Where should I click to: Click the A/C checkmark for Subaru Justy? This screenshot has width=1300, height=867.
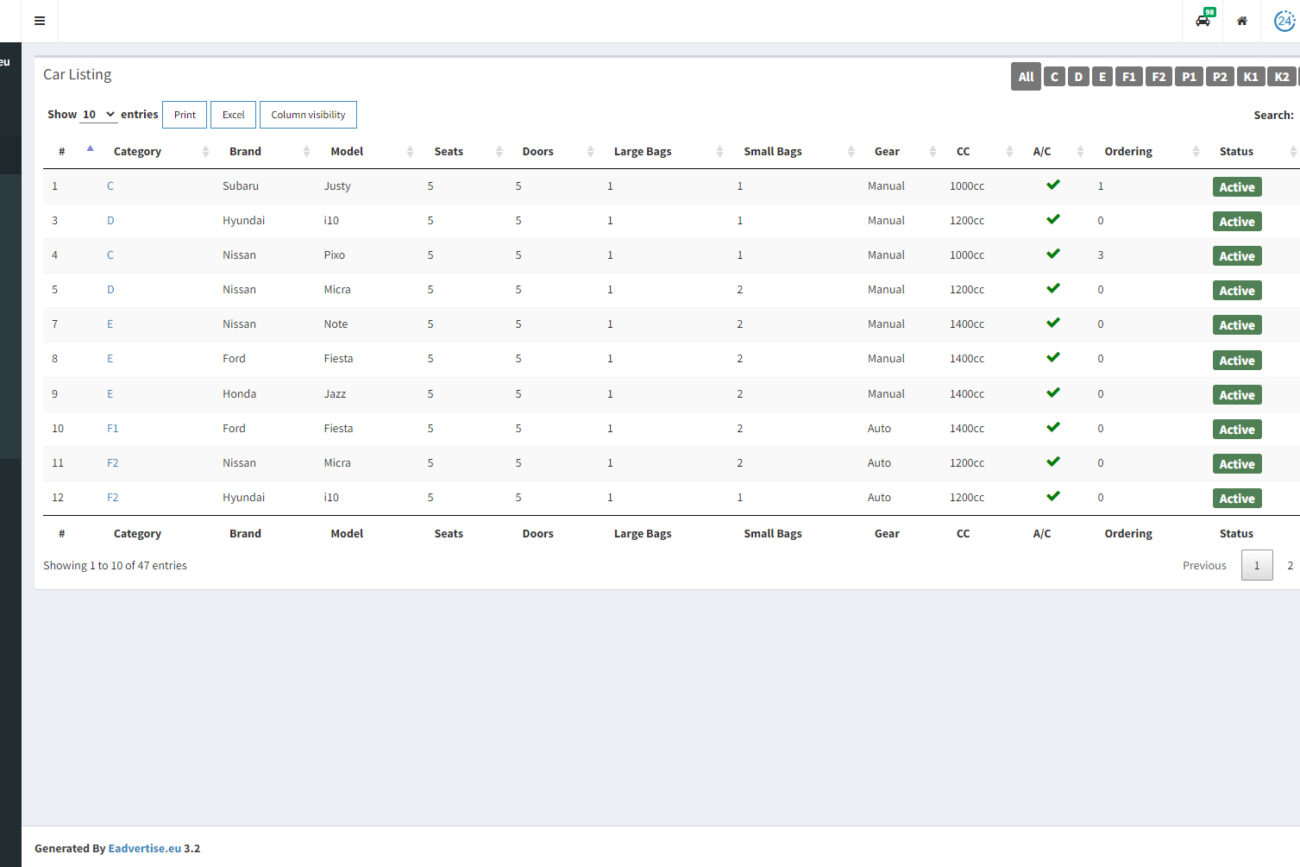(1052, 185)
